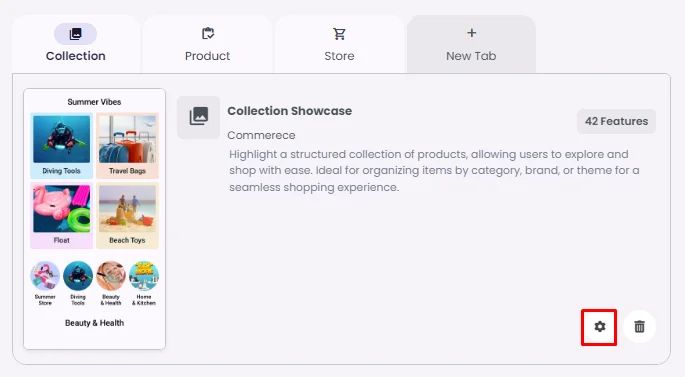
Task: Select the Collection tab gallery icon
Action: tap(76, 34)
